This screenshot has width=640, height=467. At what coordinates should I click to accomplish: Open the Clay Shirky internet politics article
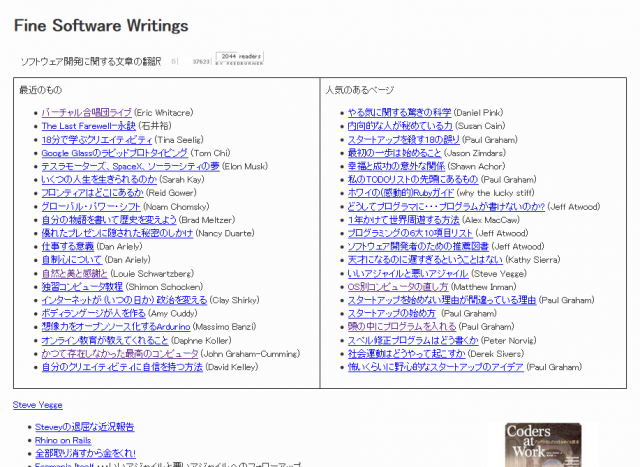(x=124, y=300)
